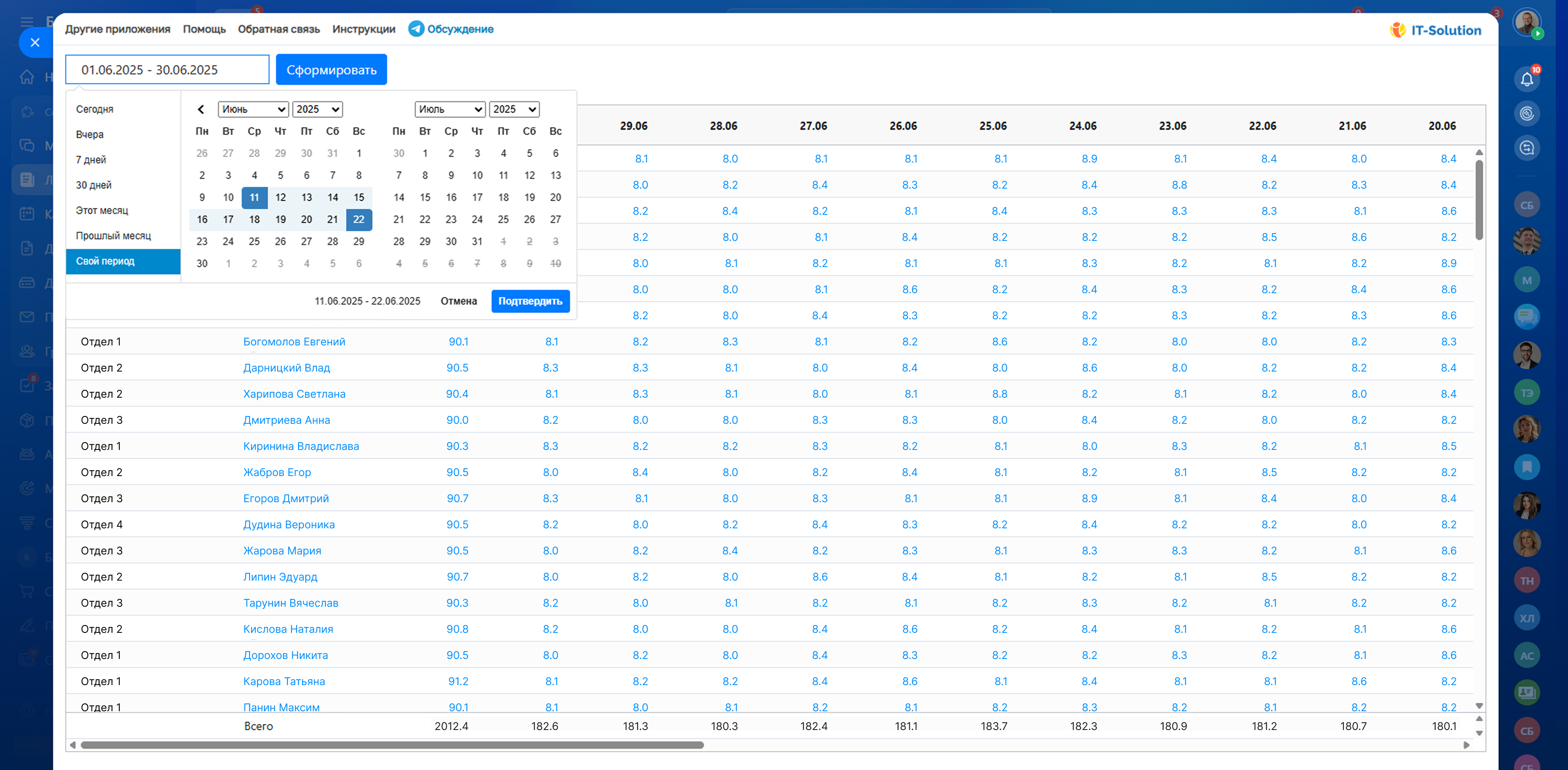The image size is (1568, 770).
Task: Click the blue close X button
Action: (x=35, y=42)
